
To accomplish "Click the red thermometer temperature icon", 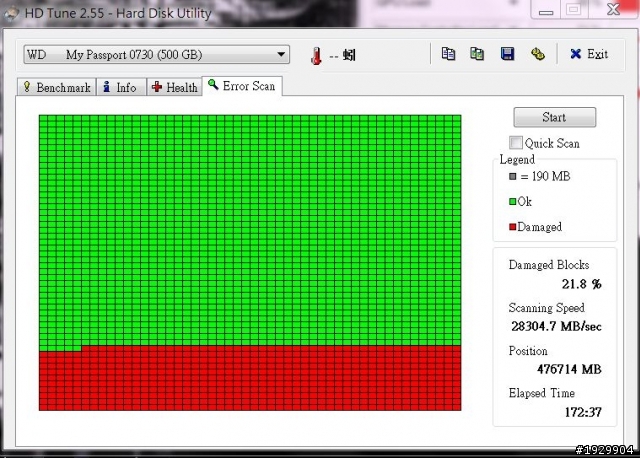I will click(x=316, y=56).
